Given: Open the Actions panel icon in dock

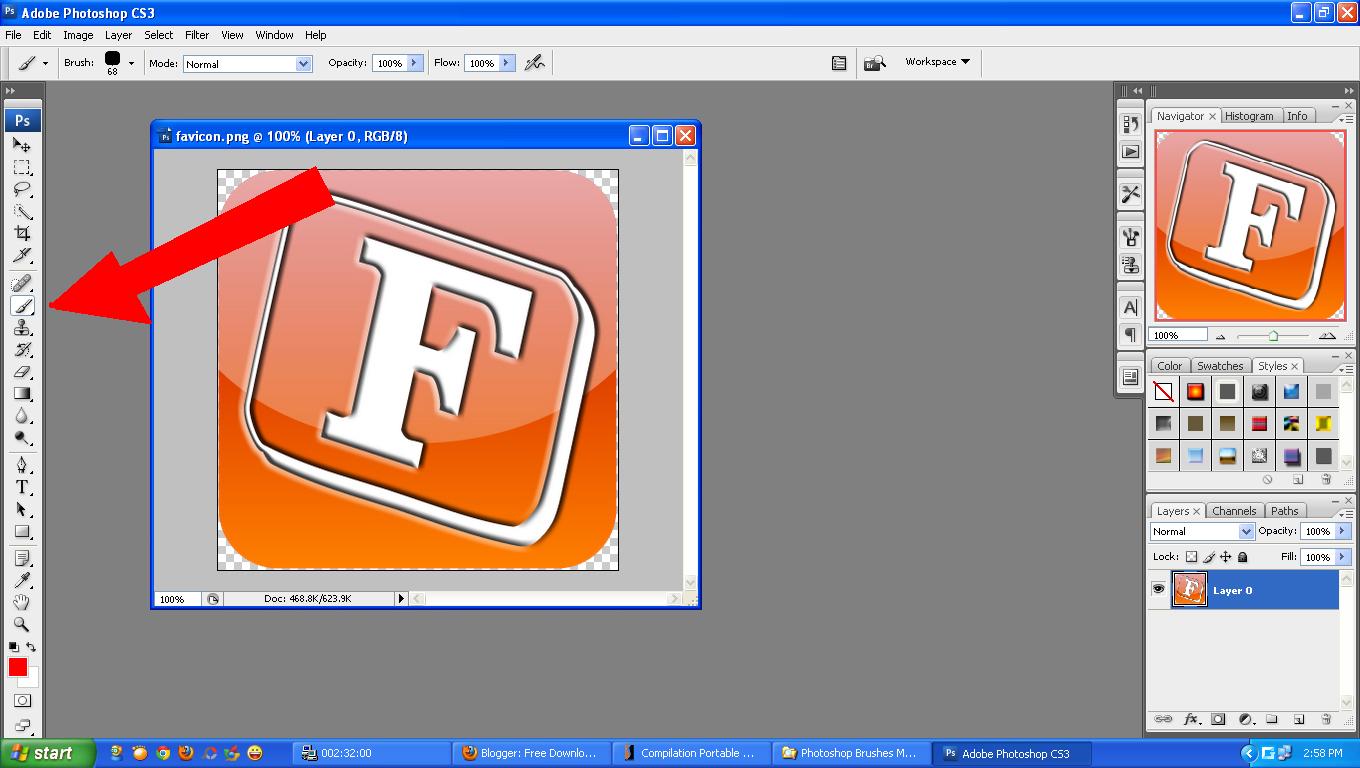Looking at the screenshot, I should (1131, 152).
